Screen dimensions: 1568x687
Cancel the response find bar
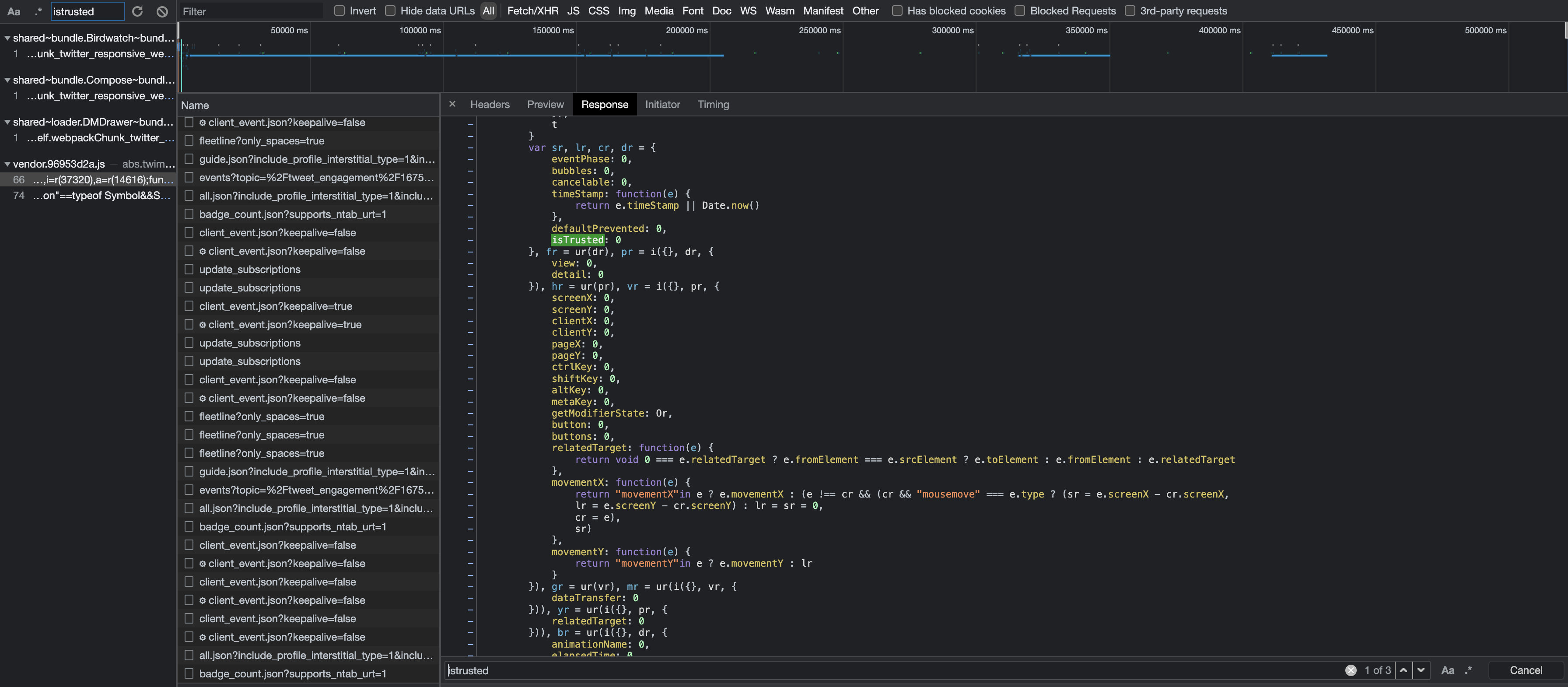click(1526, 670)
